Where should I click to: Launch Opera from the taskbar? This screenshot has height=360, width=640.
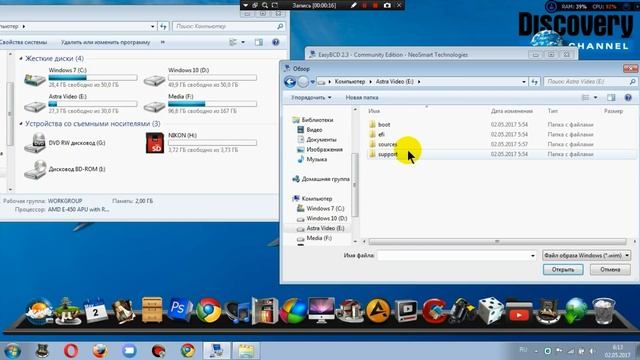[x=71, y=351]
